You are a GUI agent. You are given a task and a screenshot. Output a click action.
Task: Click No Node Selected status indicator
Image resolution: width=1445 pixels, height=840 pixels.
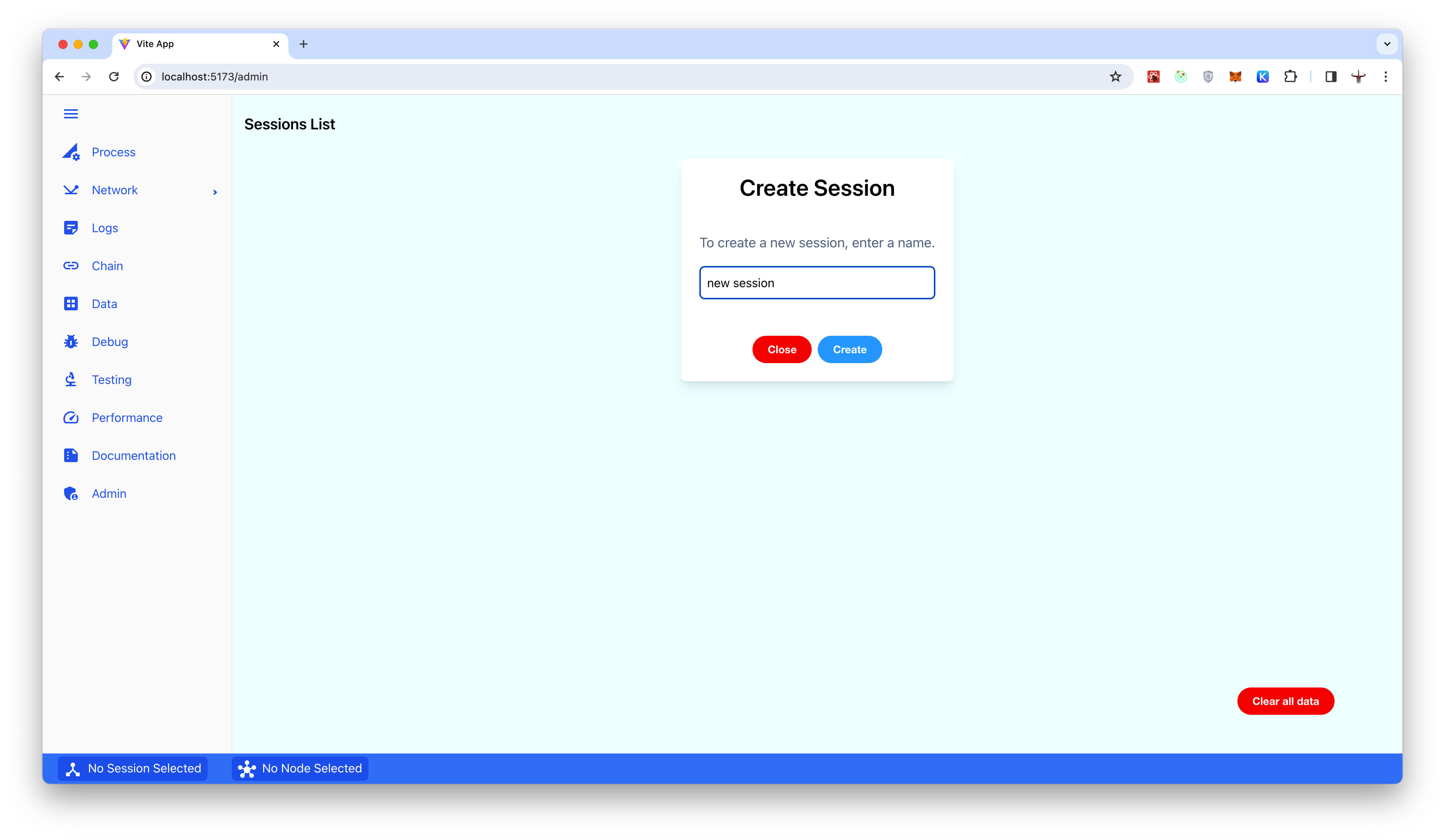point(311,768)
